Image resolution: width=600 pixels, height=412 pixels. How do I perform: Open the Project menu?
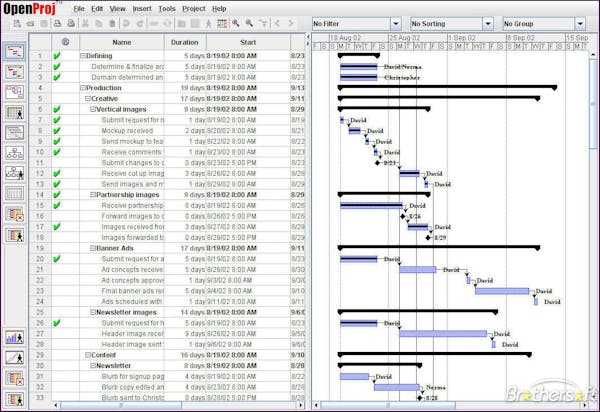194,8
